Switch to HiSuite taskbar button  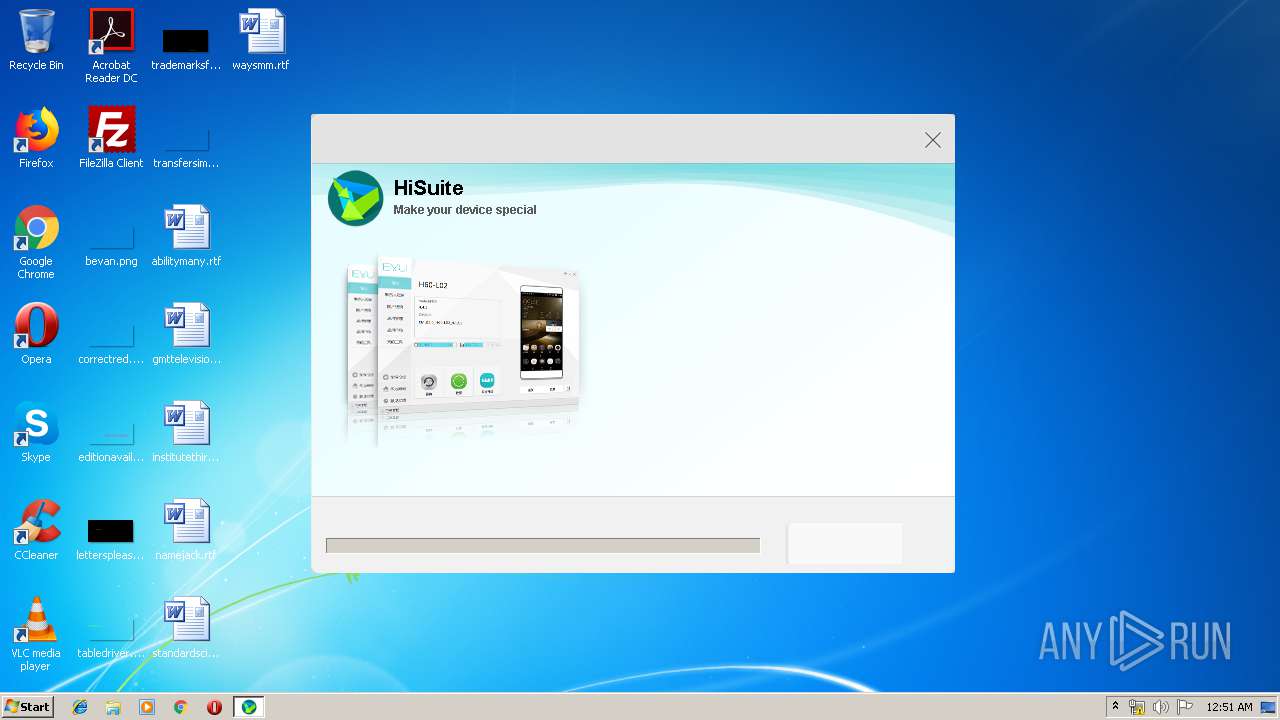(249, 707)
